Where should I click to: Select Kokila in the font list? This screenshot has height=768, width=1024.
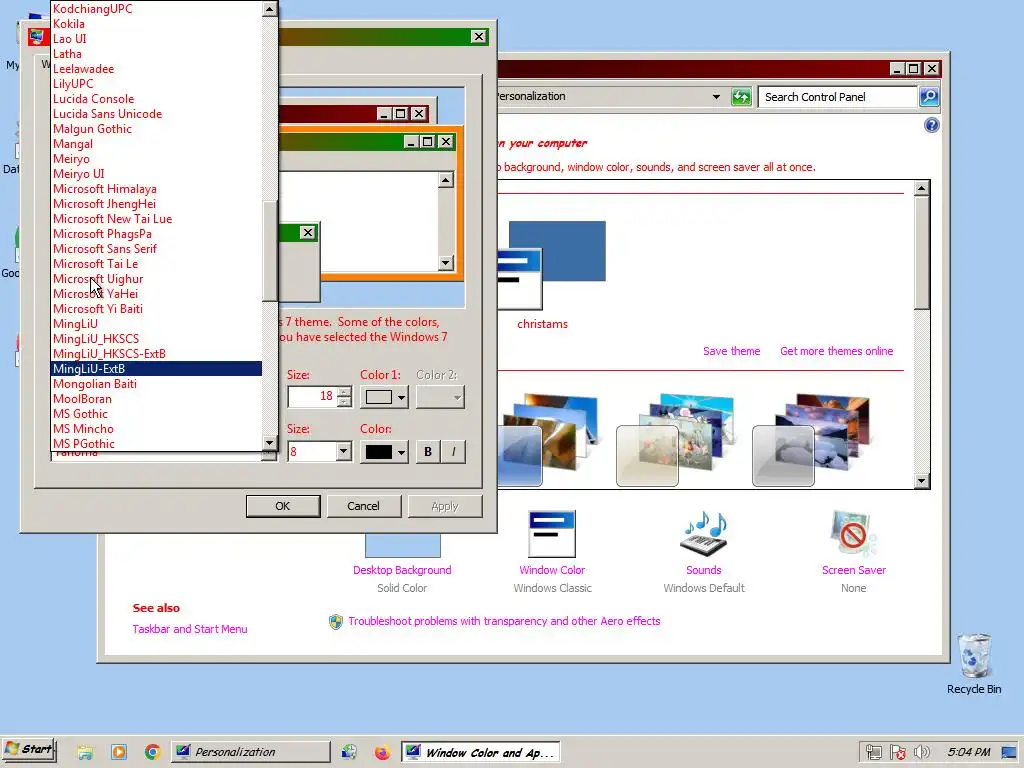[x=69, y=24]
